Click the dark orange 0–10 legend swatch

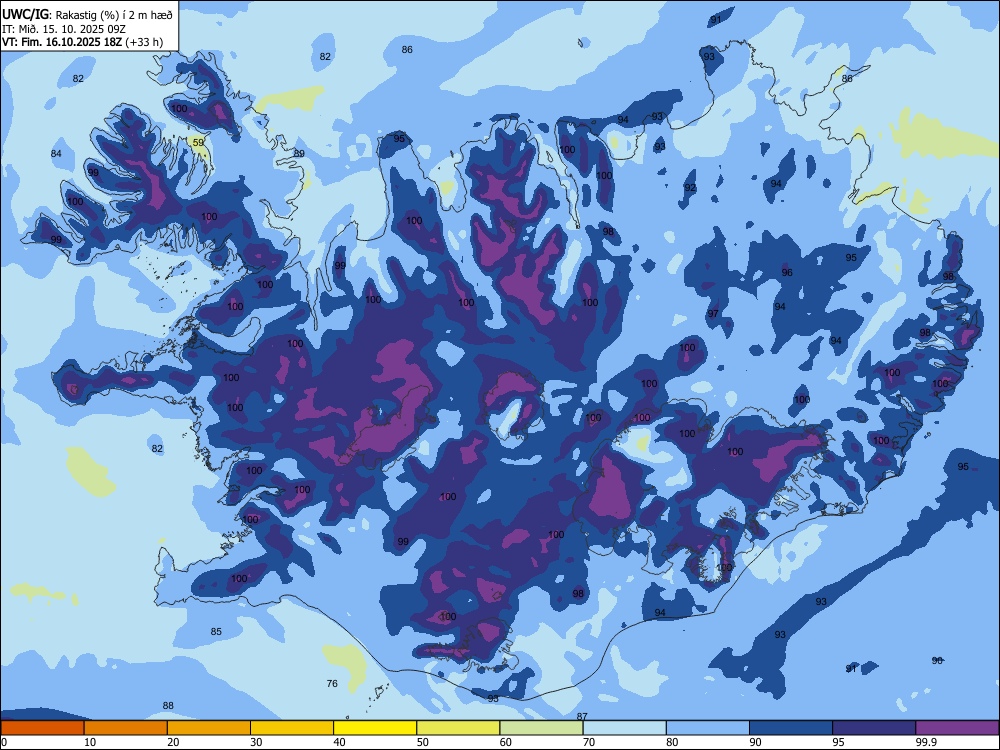pos(42,728)
